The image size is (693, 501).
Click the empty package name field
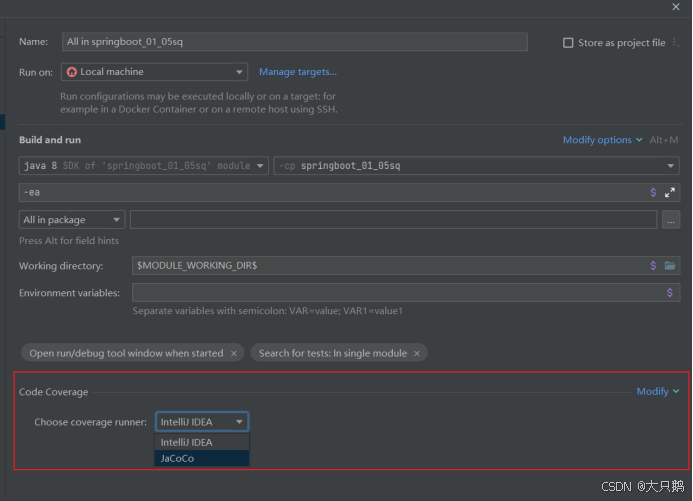tap(393, 220)
